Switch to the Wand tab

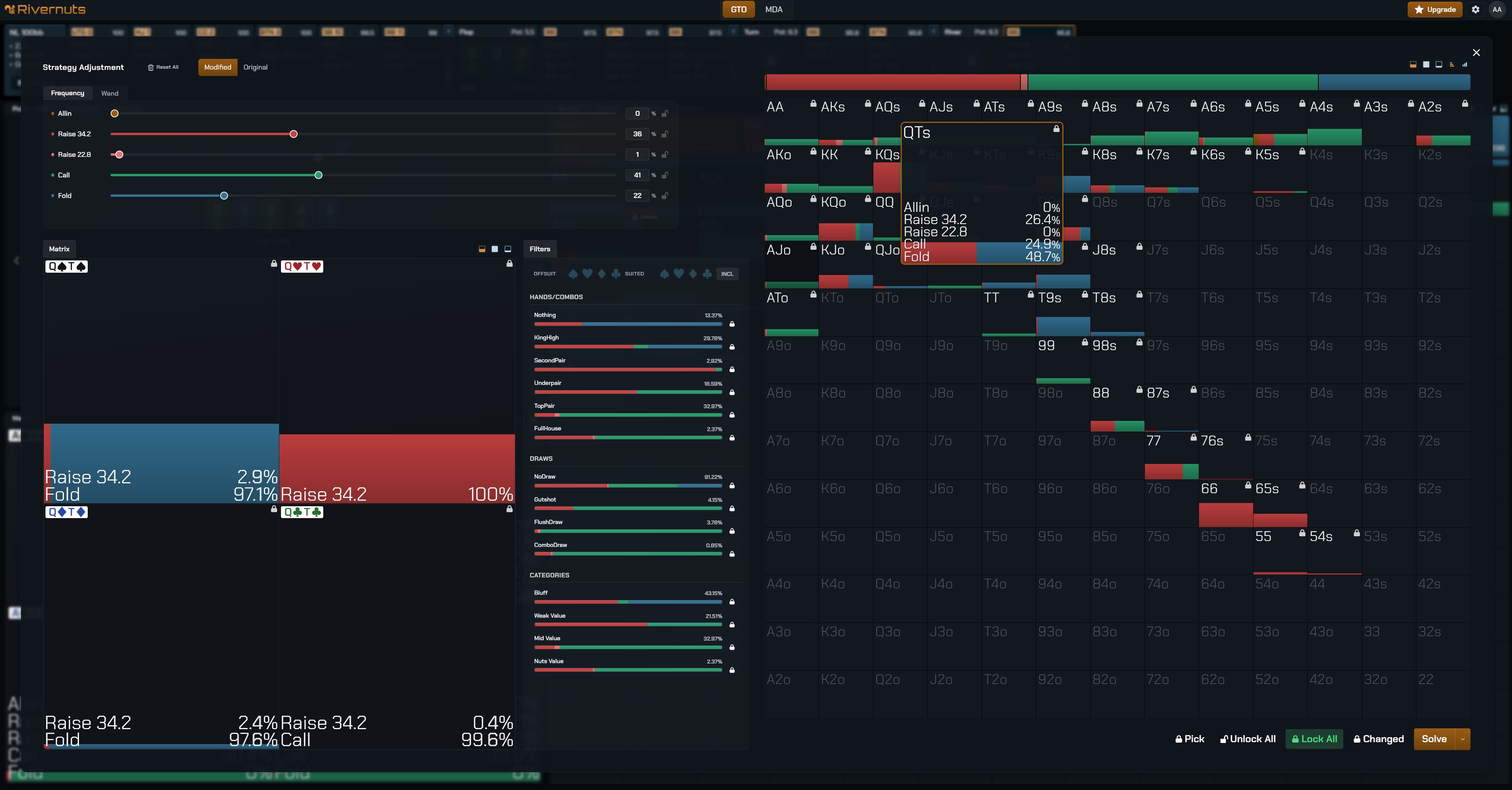coord(109,93)
